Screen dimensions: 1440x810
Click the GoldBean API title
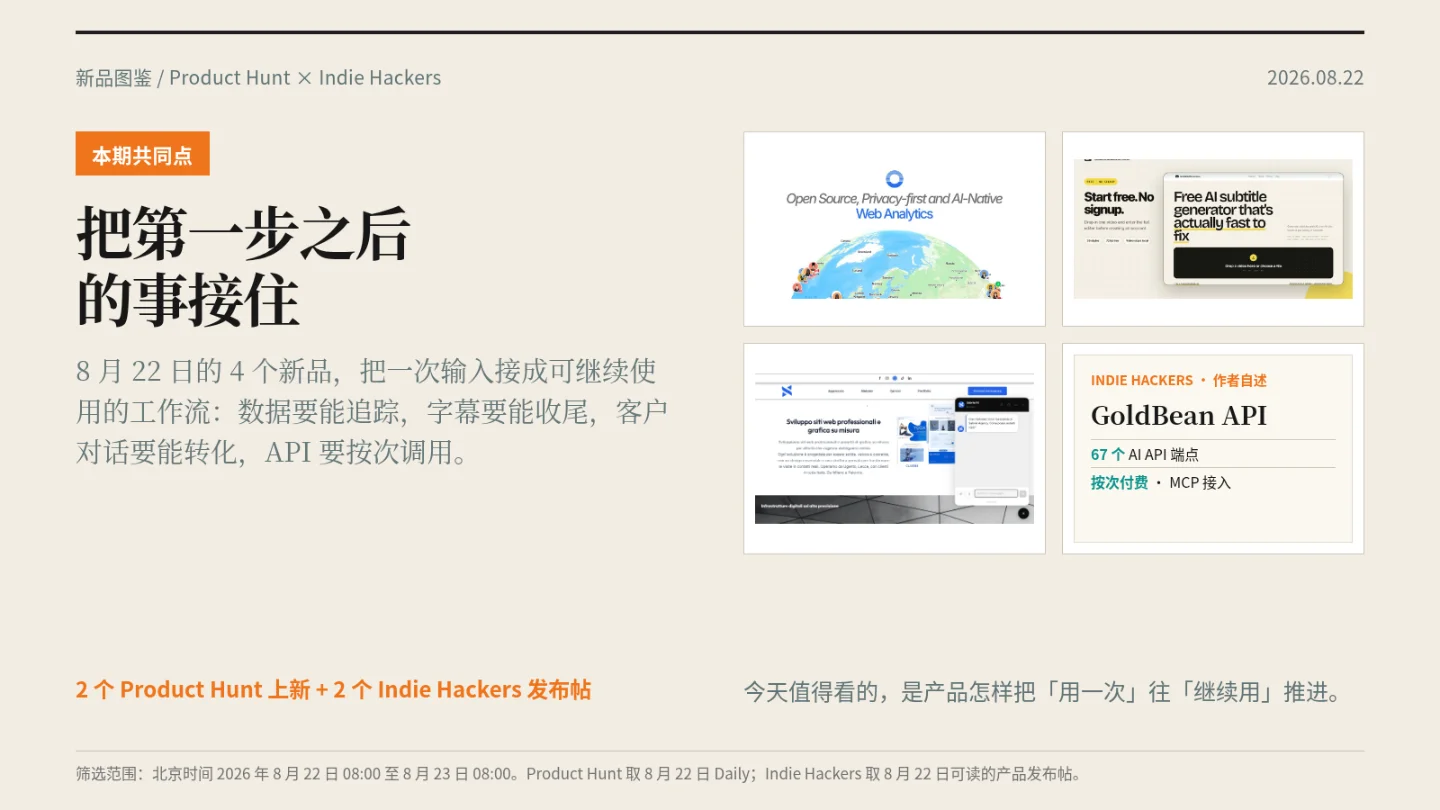[1179, 415]
